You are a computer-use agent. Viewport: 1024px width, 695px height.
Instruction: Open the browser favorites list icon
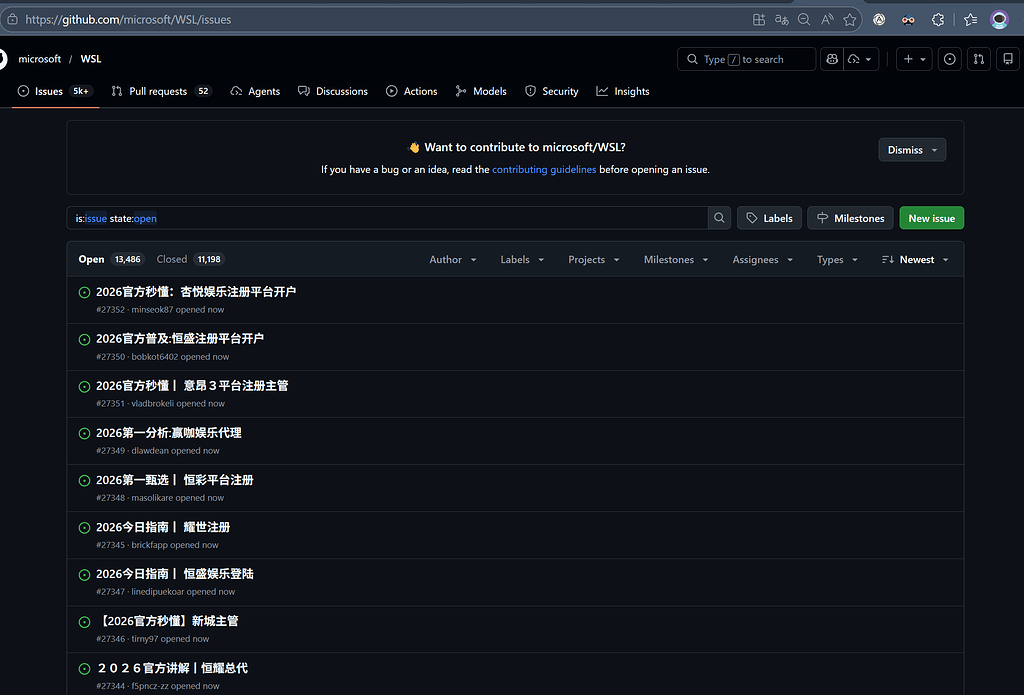[x=970, y=20]
